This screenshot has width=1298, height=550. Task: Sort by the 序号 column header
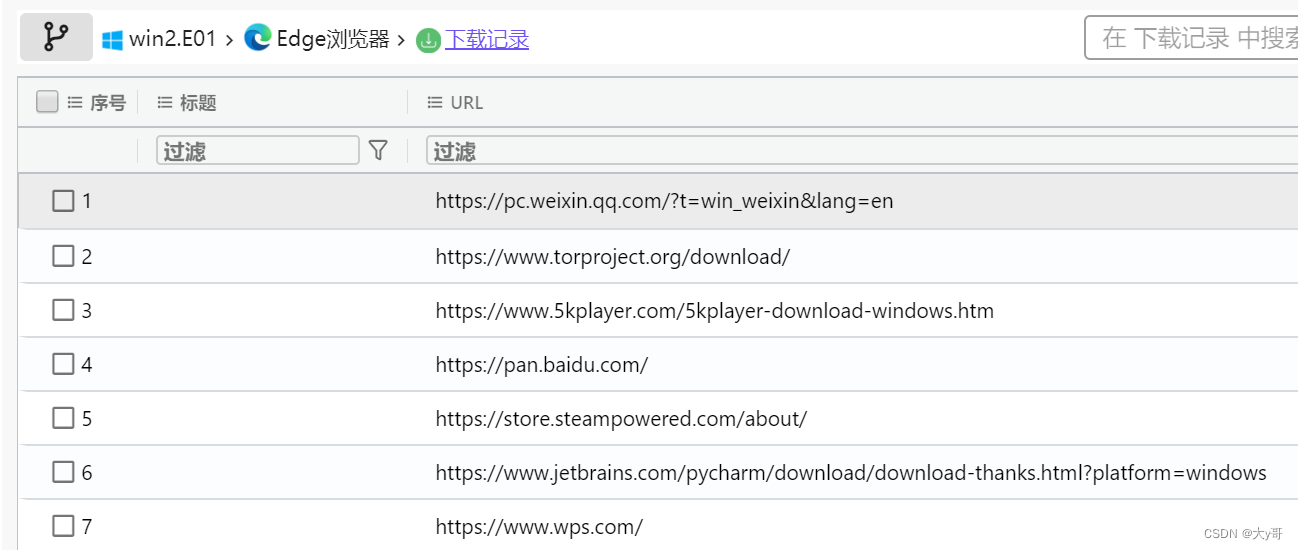pos(108,102)
